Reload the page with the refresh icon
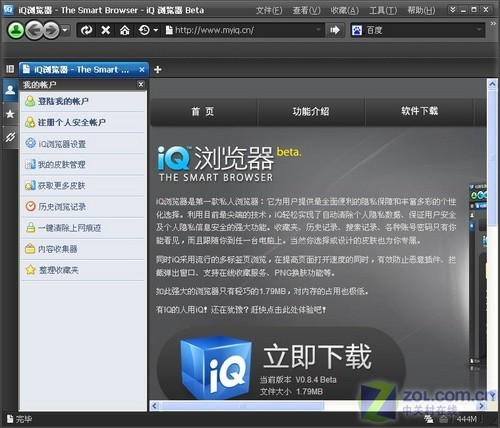 [86, 30]
